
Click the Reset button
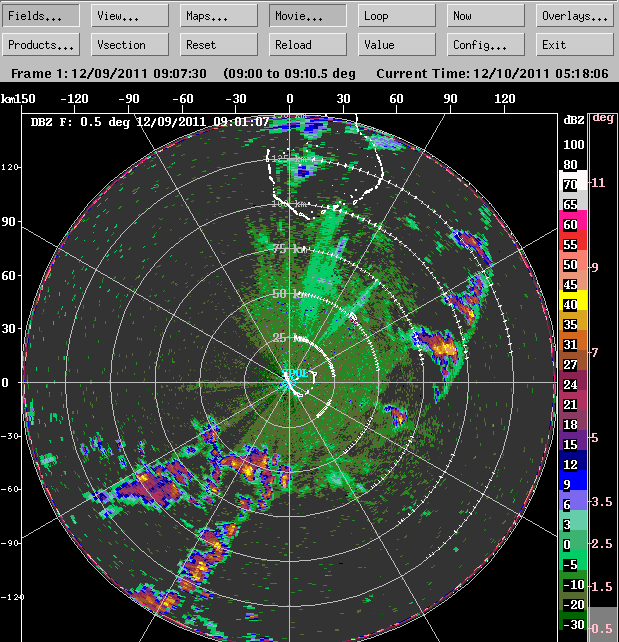click(x=219, y=44)
